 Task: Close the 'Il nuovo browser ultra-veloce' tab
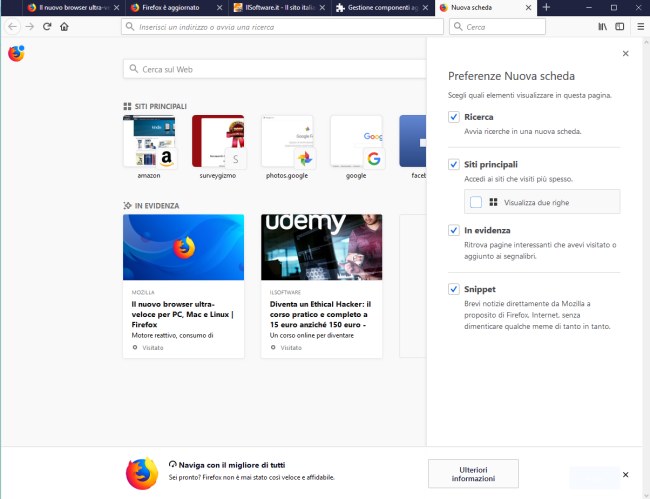click(116, 7)
